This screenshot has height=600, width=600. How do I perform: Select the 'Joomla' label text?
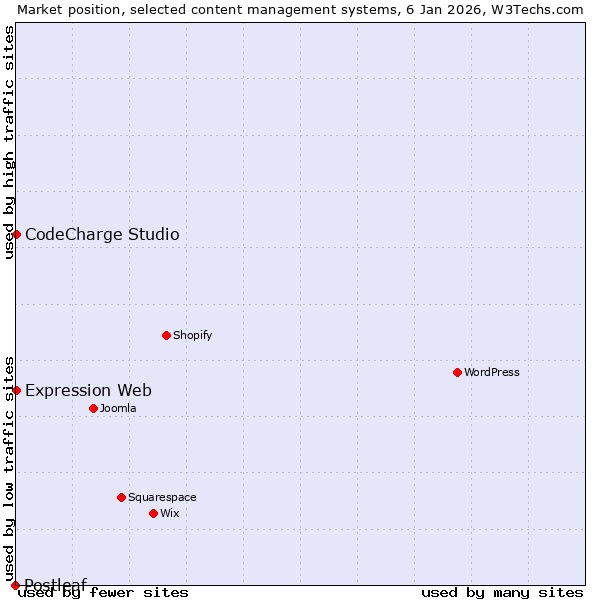118,408
